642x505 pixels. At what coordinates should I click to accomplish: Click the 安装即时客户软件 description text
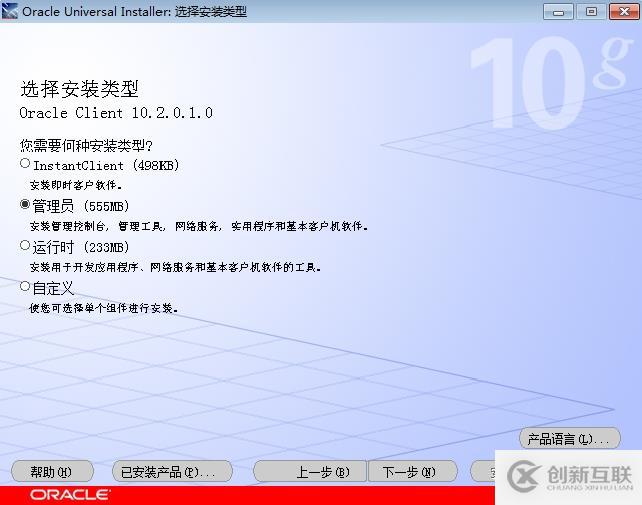76,186
